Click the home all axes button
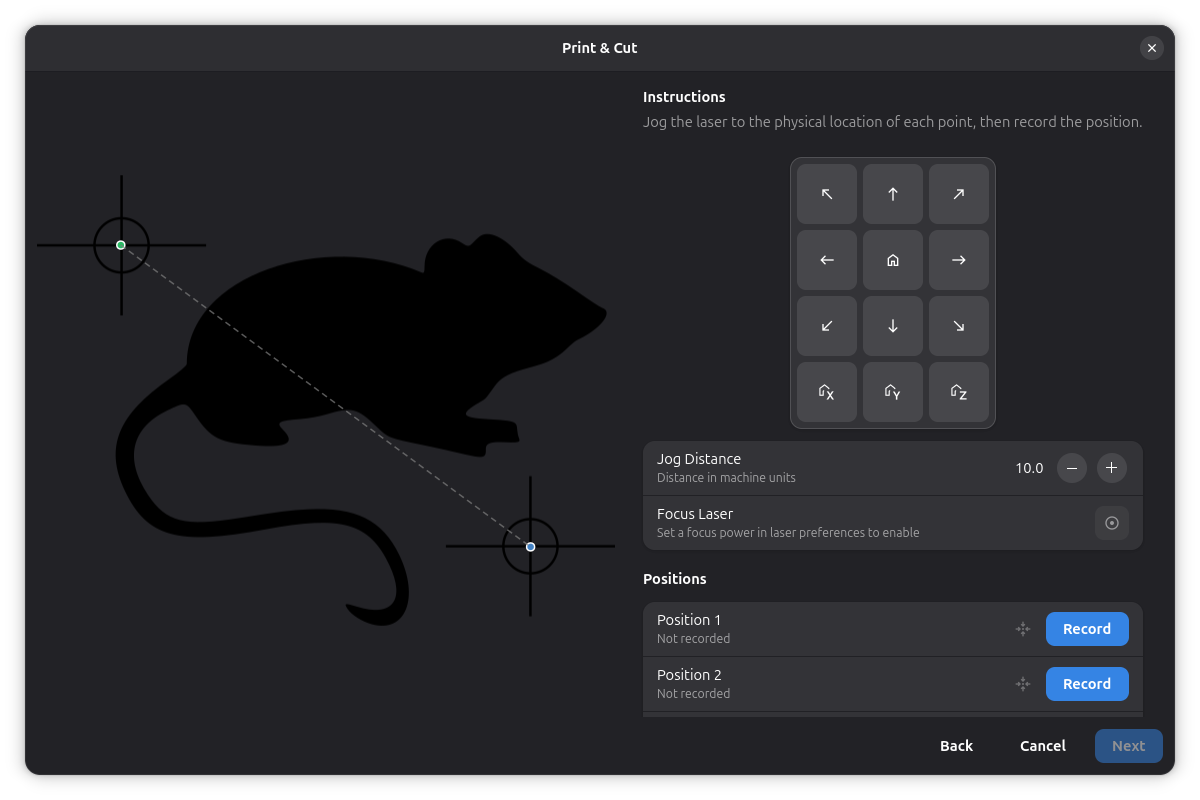The image size is (1200, 800). coord(893,260)
